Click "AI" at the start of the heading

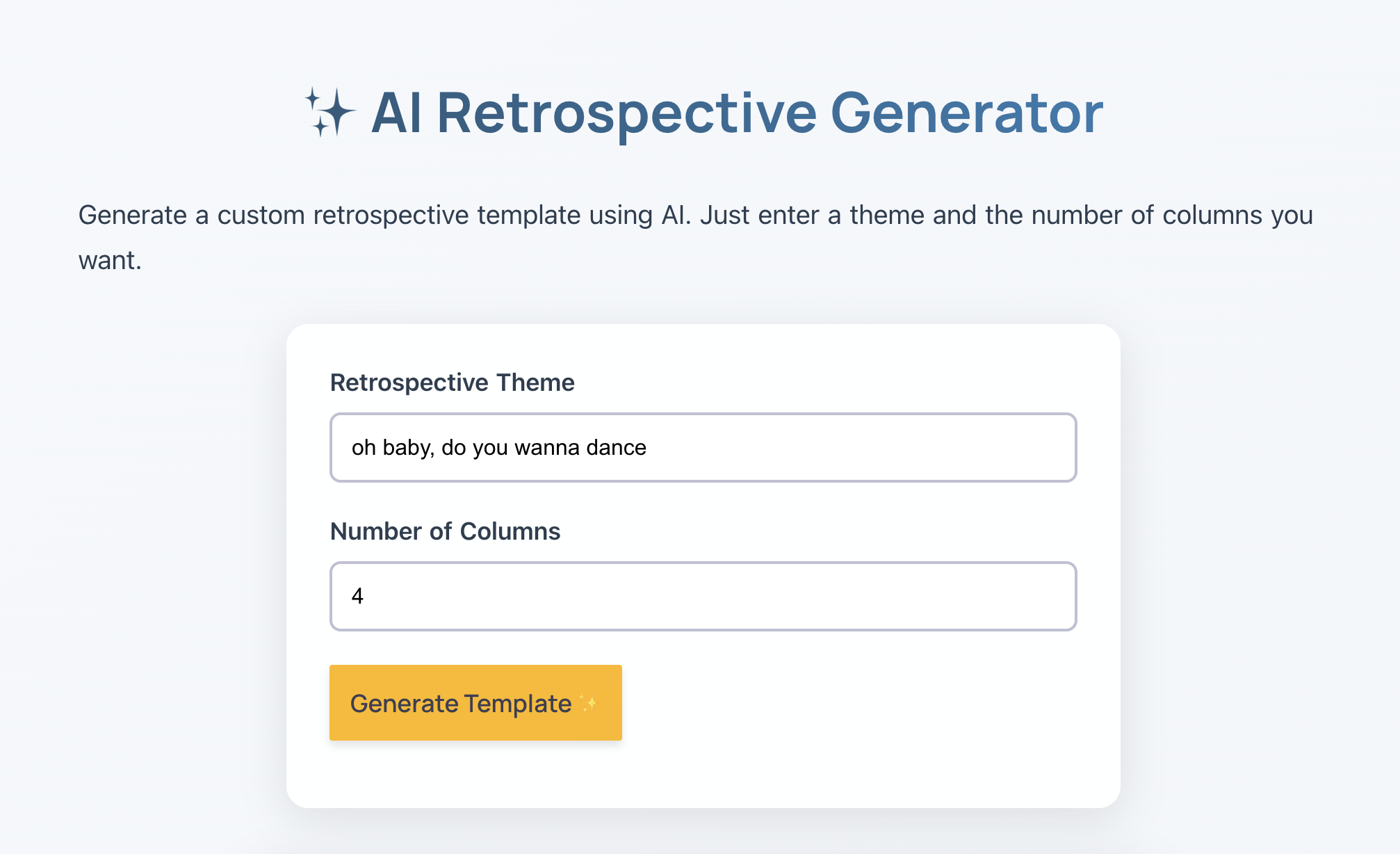point(396,113)
